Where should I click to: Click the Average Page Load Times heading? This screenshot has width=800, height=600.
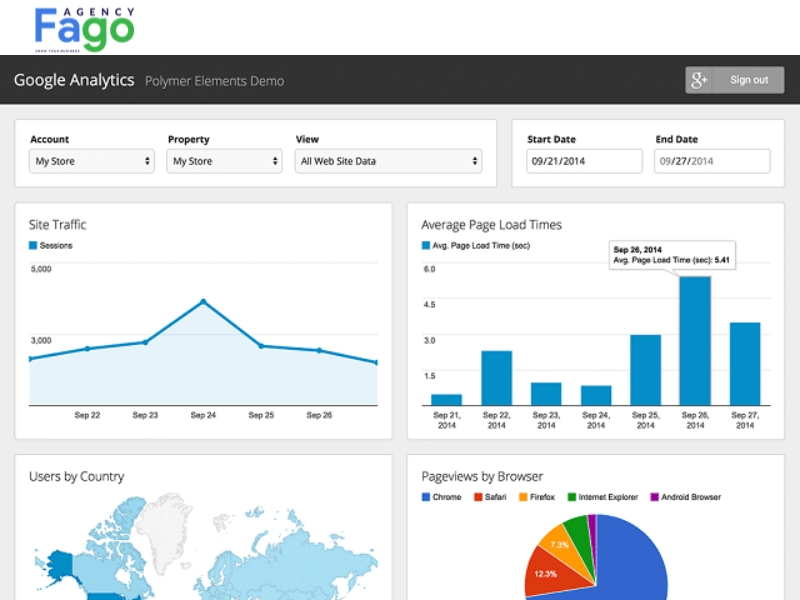[491, 225]
